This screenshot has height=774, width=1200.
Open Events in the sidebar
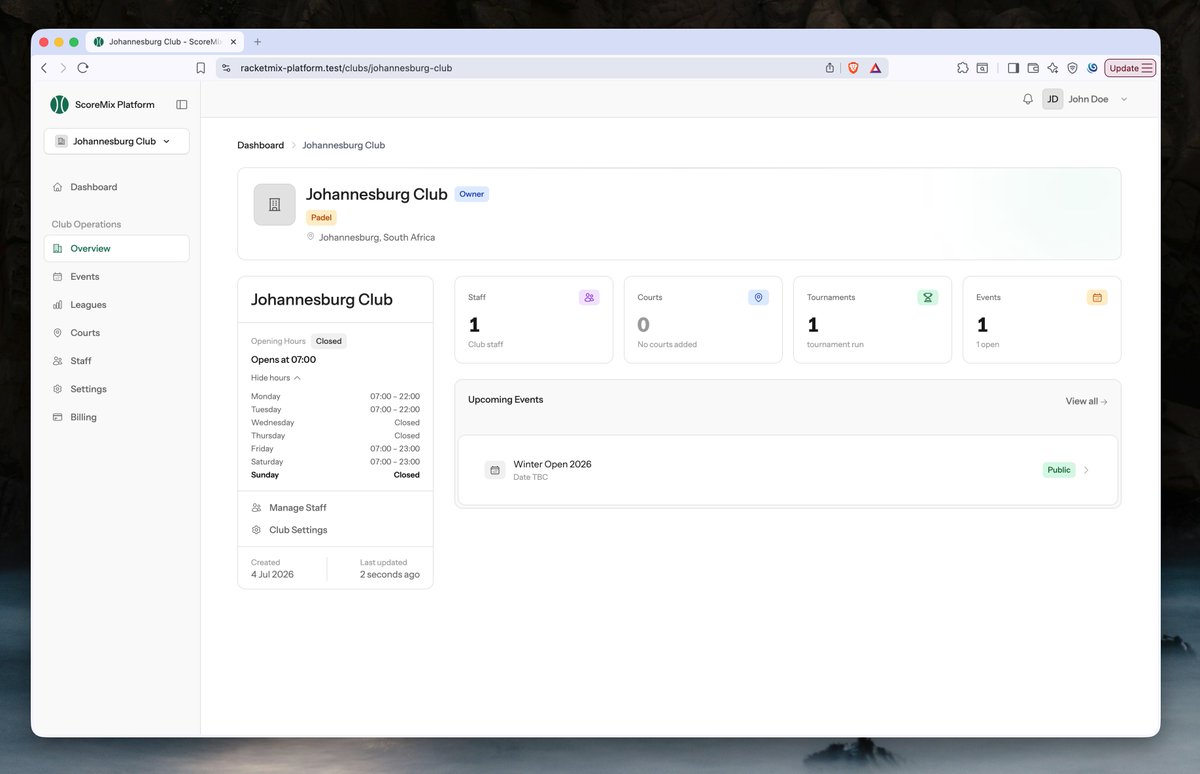pos(116,276)
